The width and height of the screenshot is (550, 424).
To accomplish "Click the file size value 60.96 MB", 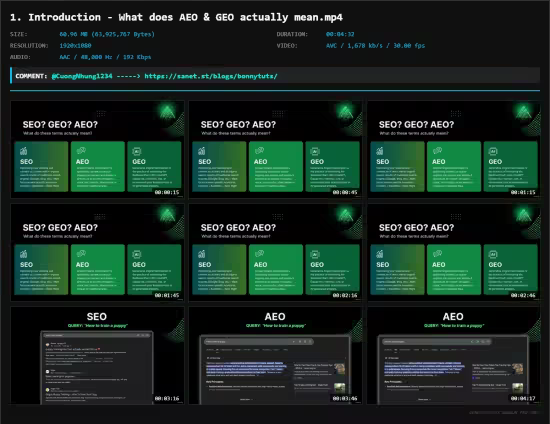I will coord(107,34).
